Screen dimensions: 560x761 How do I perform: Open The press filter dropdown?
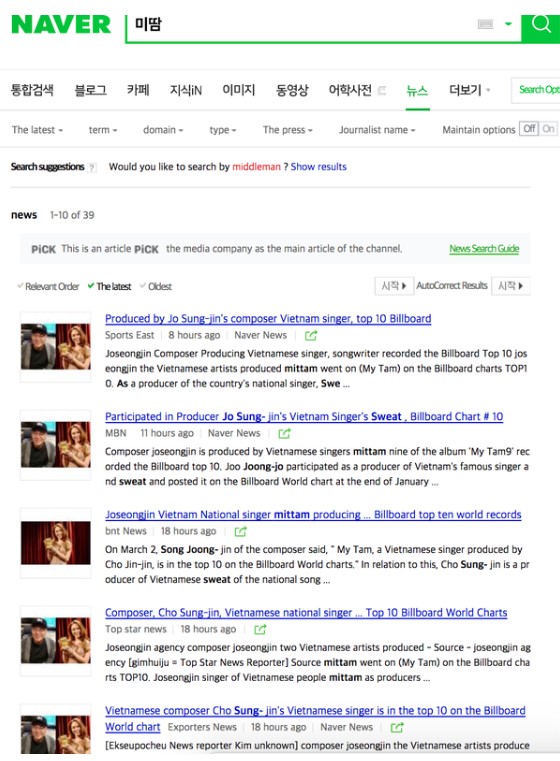(x=288, y=130)
